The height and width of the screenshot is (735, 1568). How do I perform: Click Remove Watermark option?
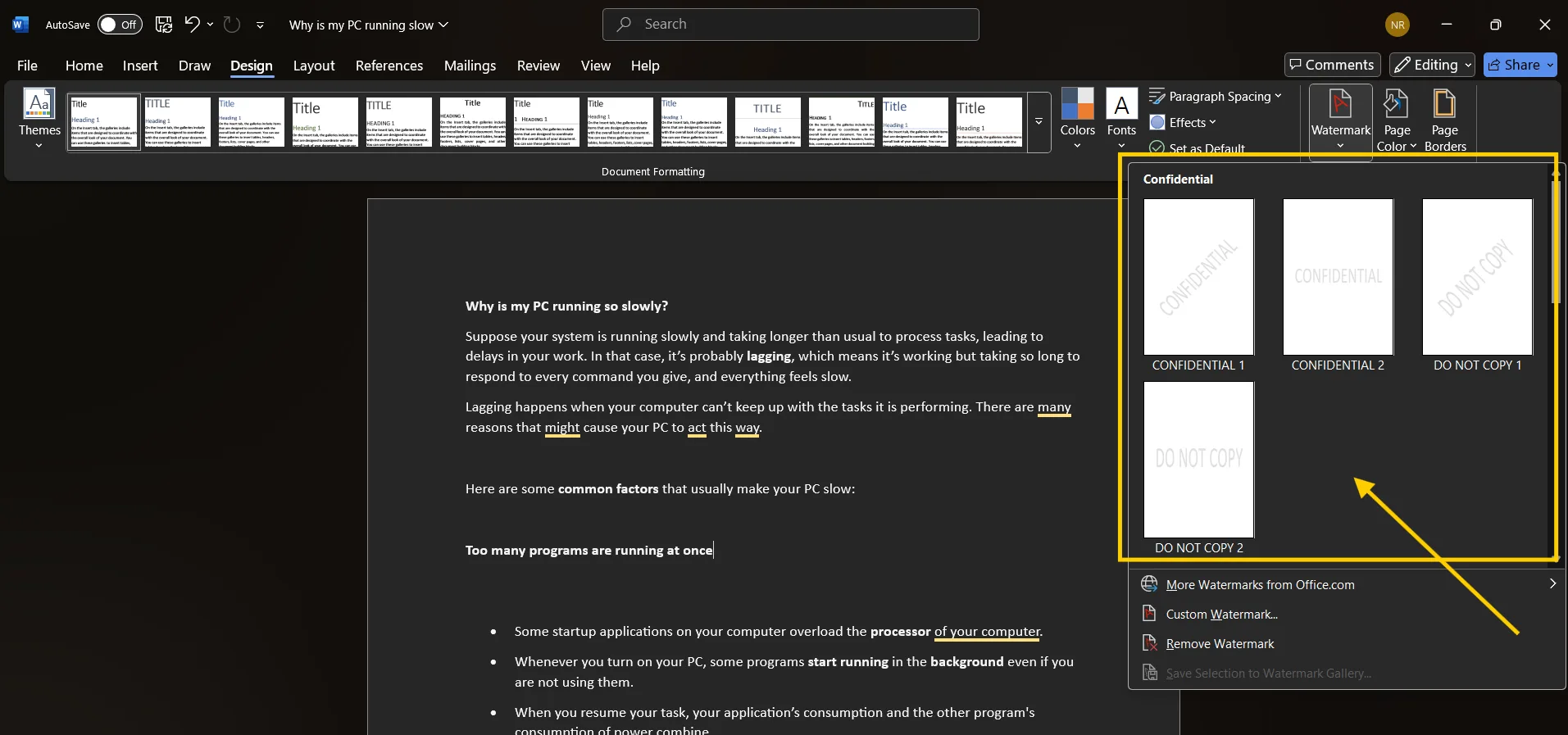[x=1220, y=644]
